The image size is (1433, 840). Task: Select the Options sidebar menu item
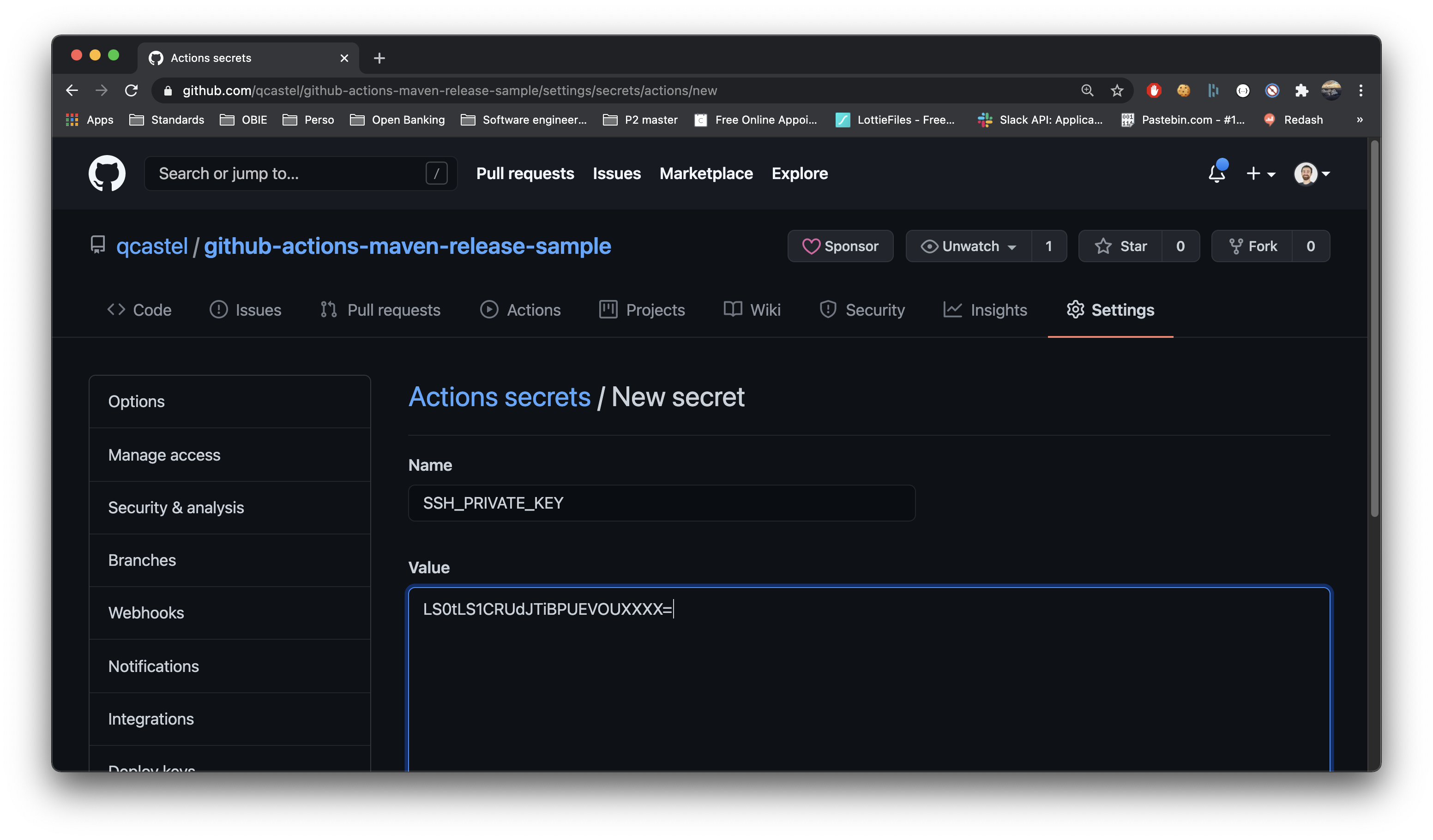tap(136, 401)
